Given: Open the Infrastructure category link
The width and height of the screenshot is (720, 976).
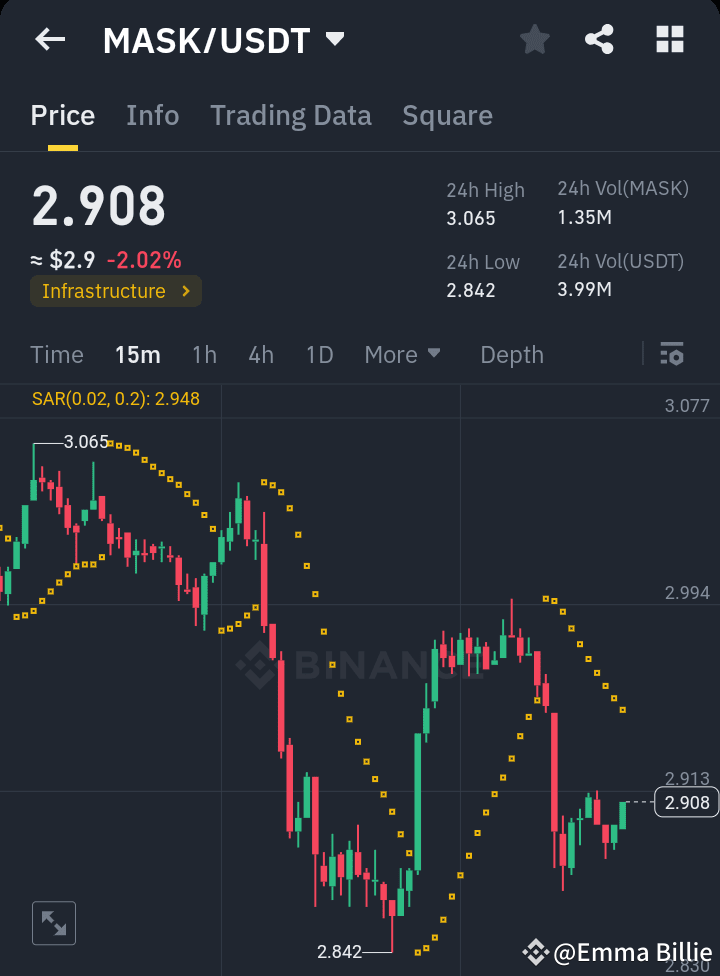Looking at the screenshot, I should [x=115, y=291].
